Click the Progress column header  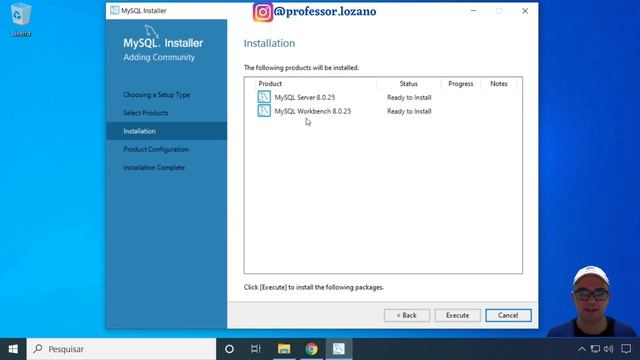click(461, 84)
